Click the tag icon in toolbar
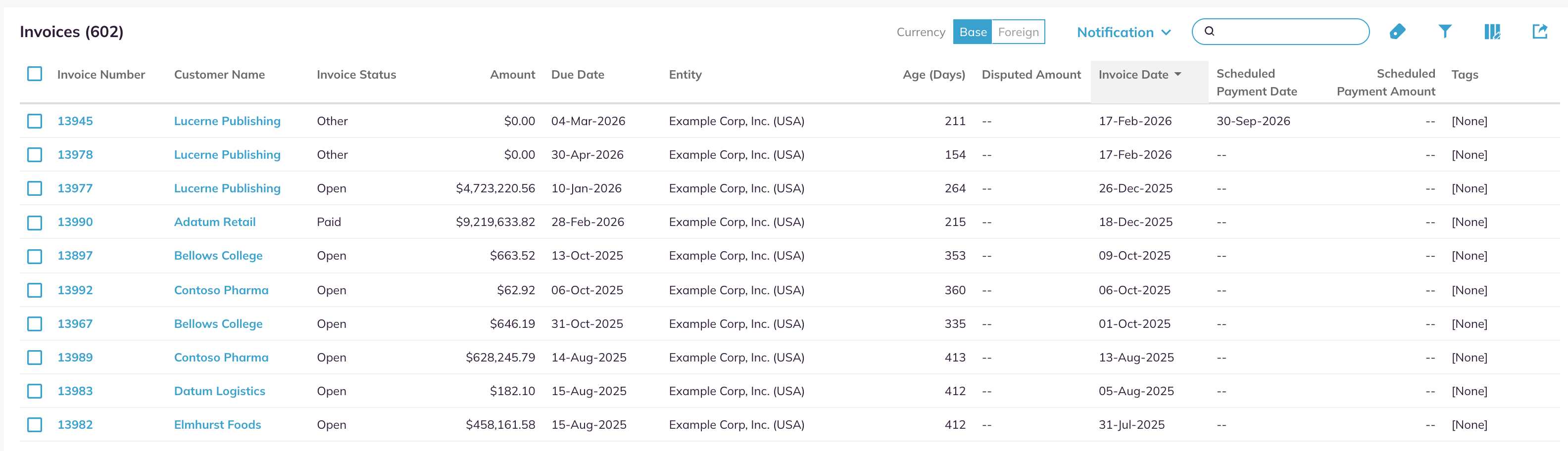The height and width of the screenshot is (451, 1568). pos(1398,32)
